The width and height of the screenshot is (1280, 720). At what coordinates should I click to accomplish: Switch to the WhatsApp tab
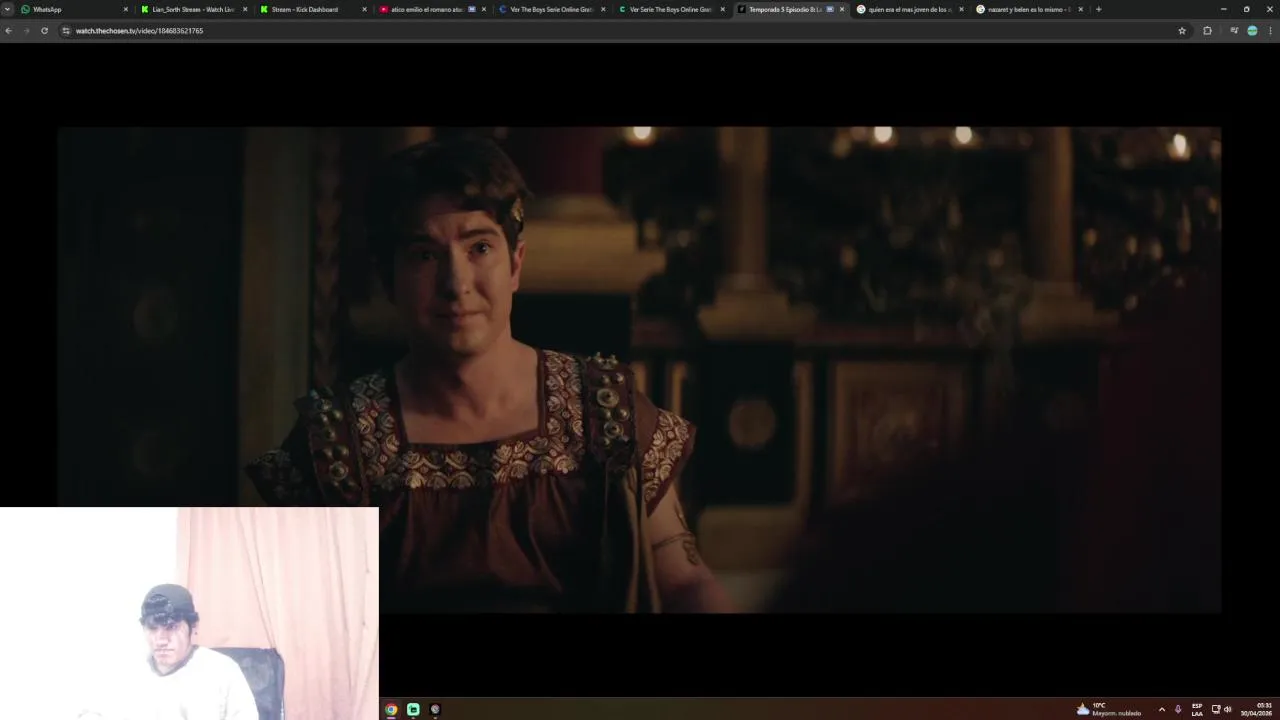tap(73, 9)
